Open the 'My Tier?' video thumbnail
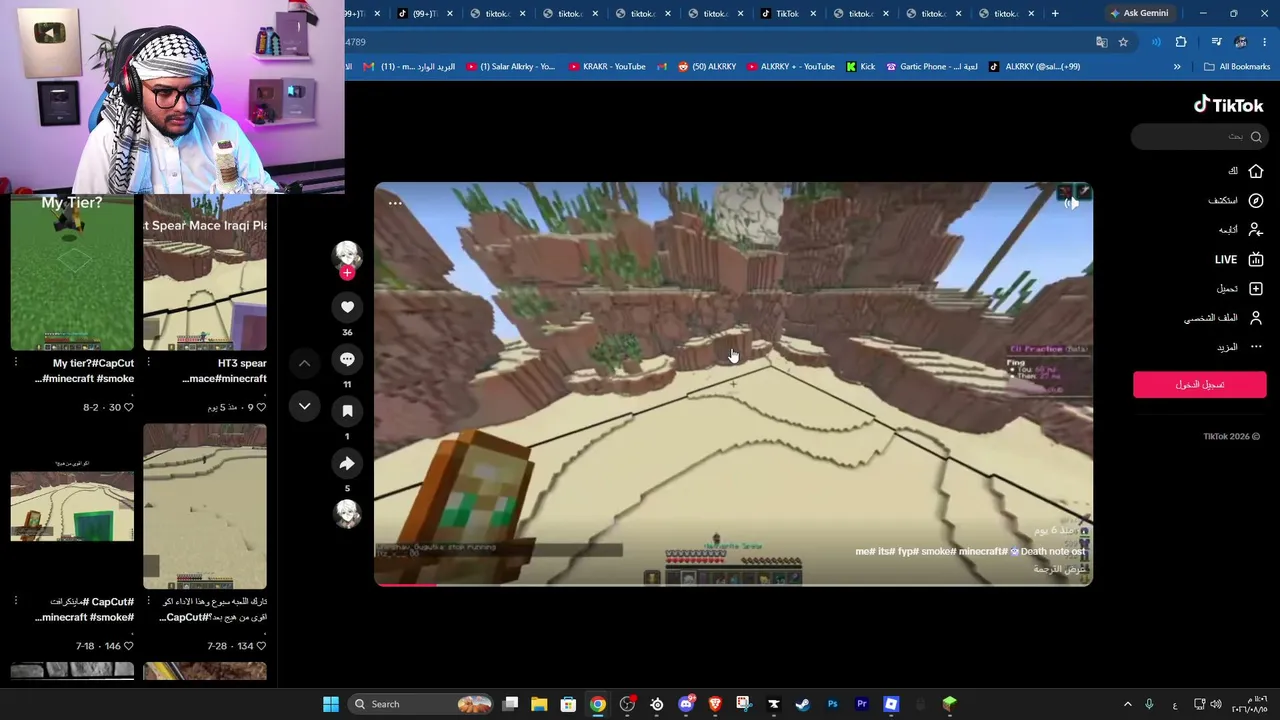 click(72, 271)
